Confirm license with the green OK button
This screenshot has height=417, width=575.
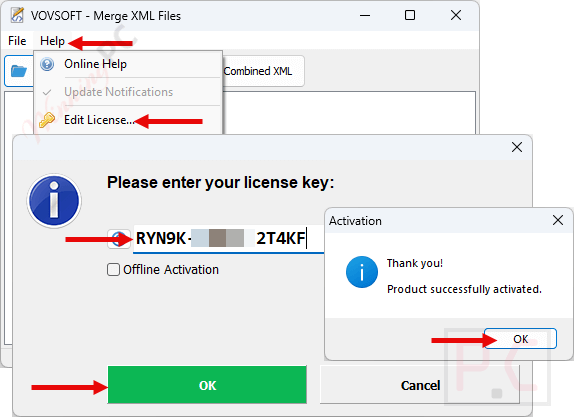pyautogui.click(x=207, y=385)
